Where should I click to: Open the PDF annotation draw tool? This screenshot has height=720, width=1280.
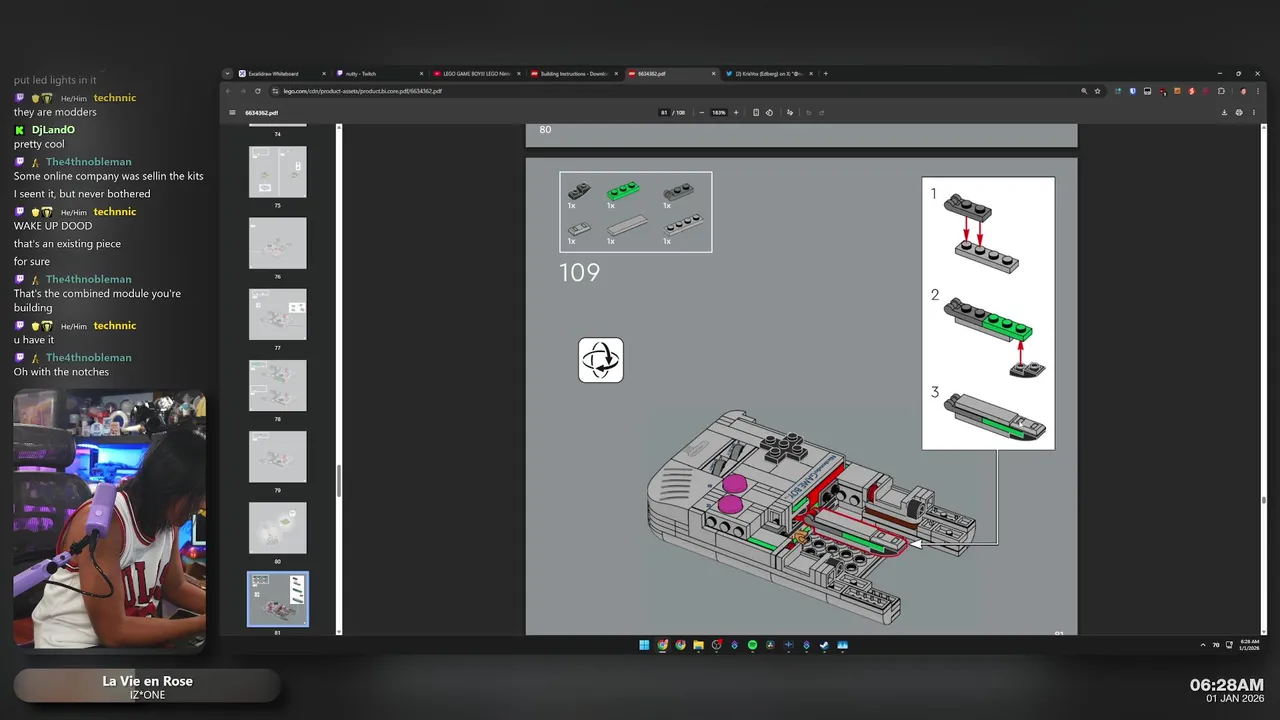click(790, 113)
